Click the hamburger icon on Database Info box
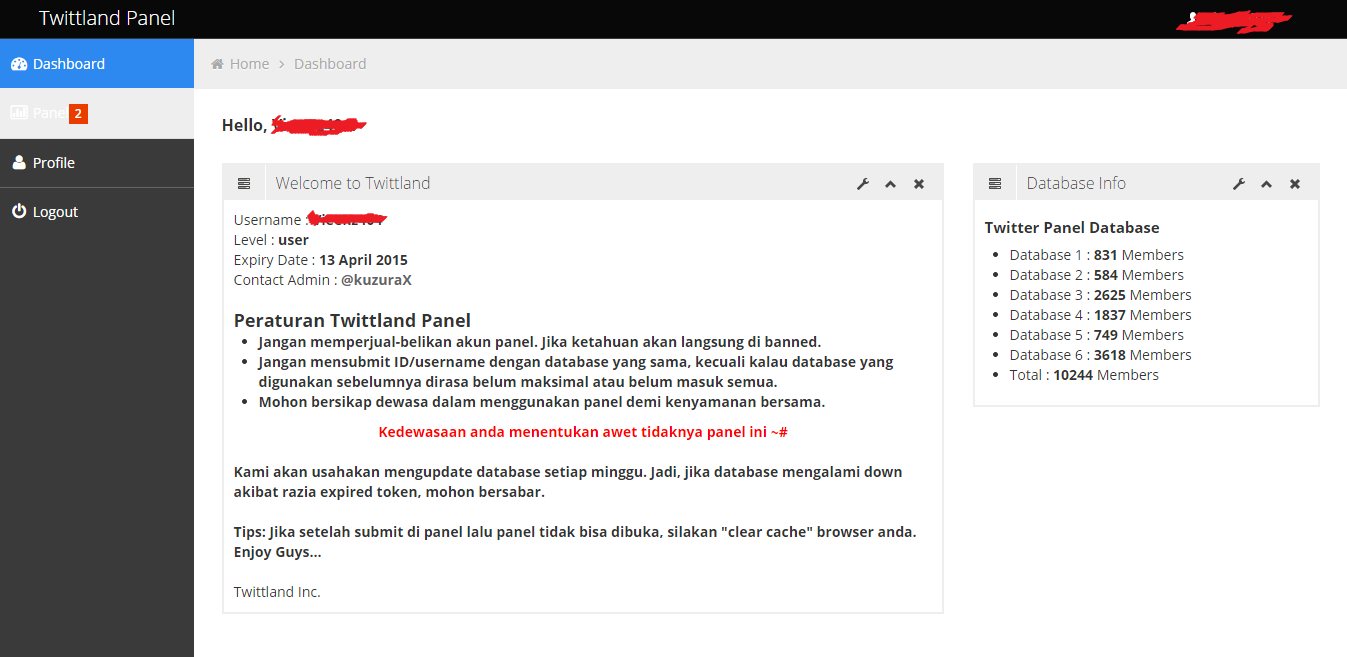This screenshot has height=657, width=1347. tap(994, 183)
